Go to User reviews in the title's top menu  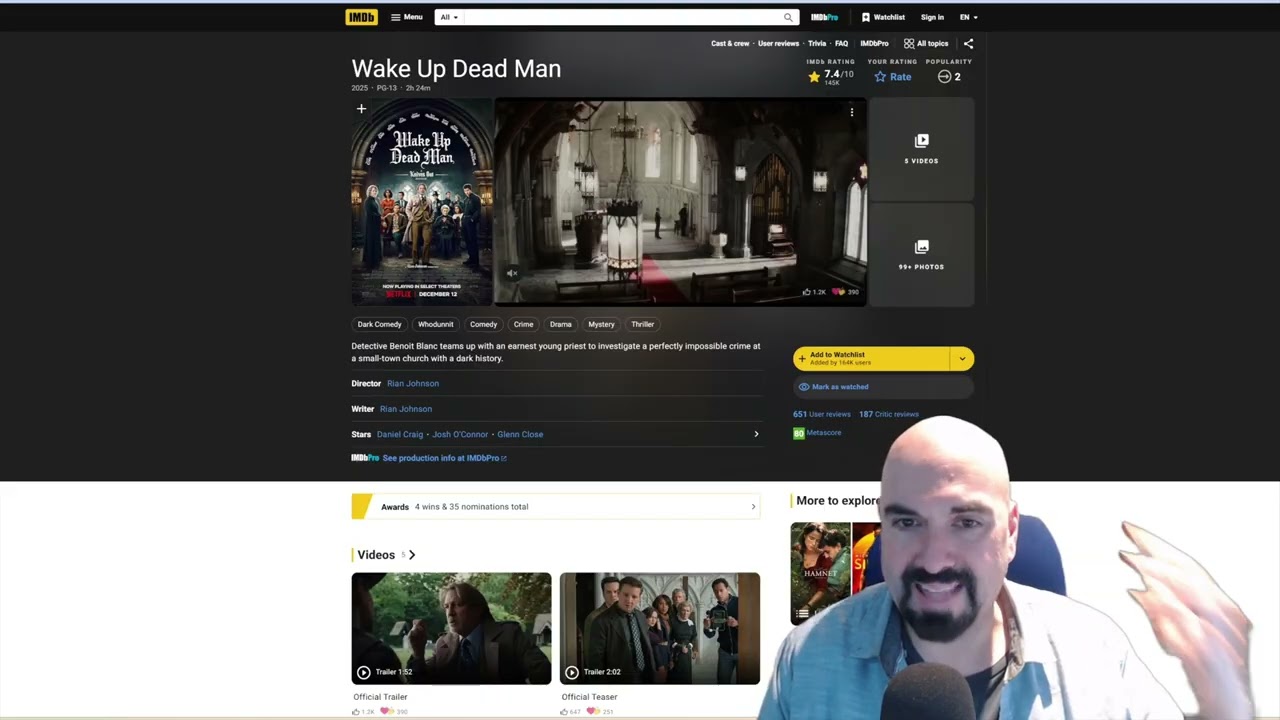coord(778,44)
